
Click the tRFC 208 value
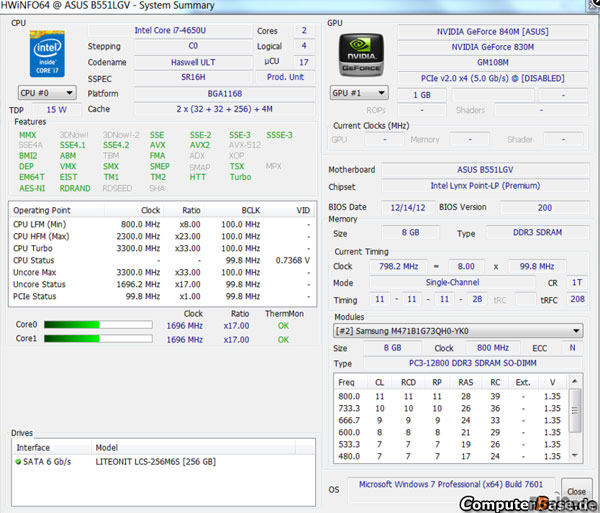[x=577, y=299]
